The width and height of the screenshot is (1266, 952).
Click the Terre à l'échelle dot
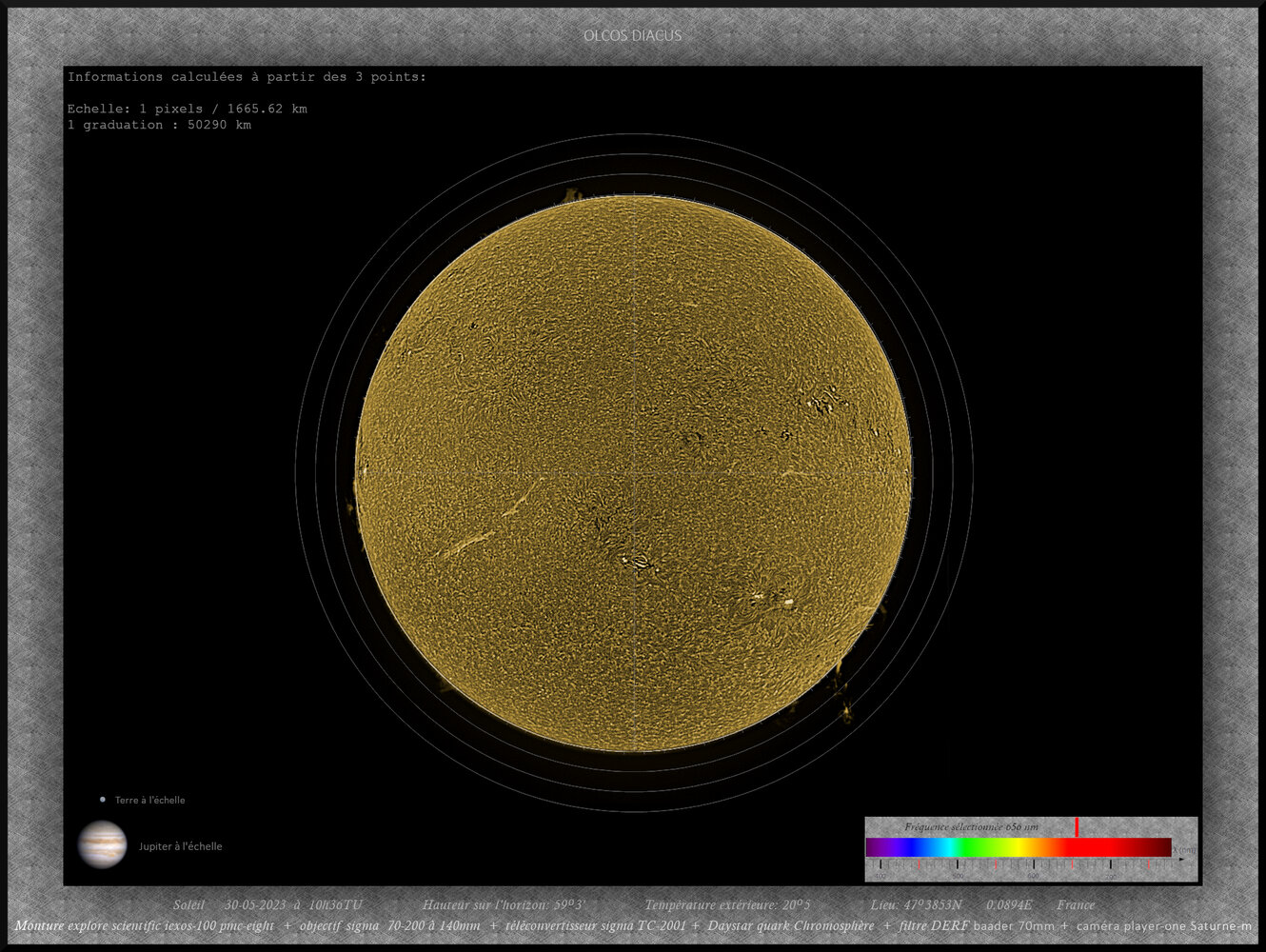point(101,800)
